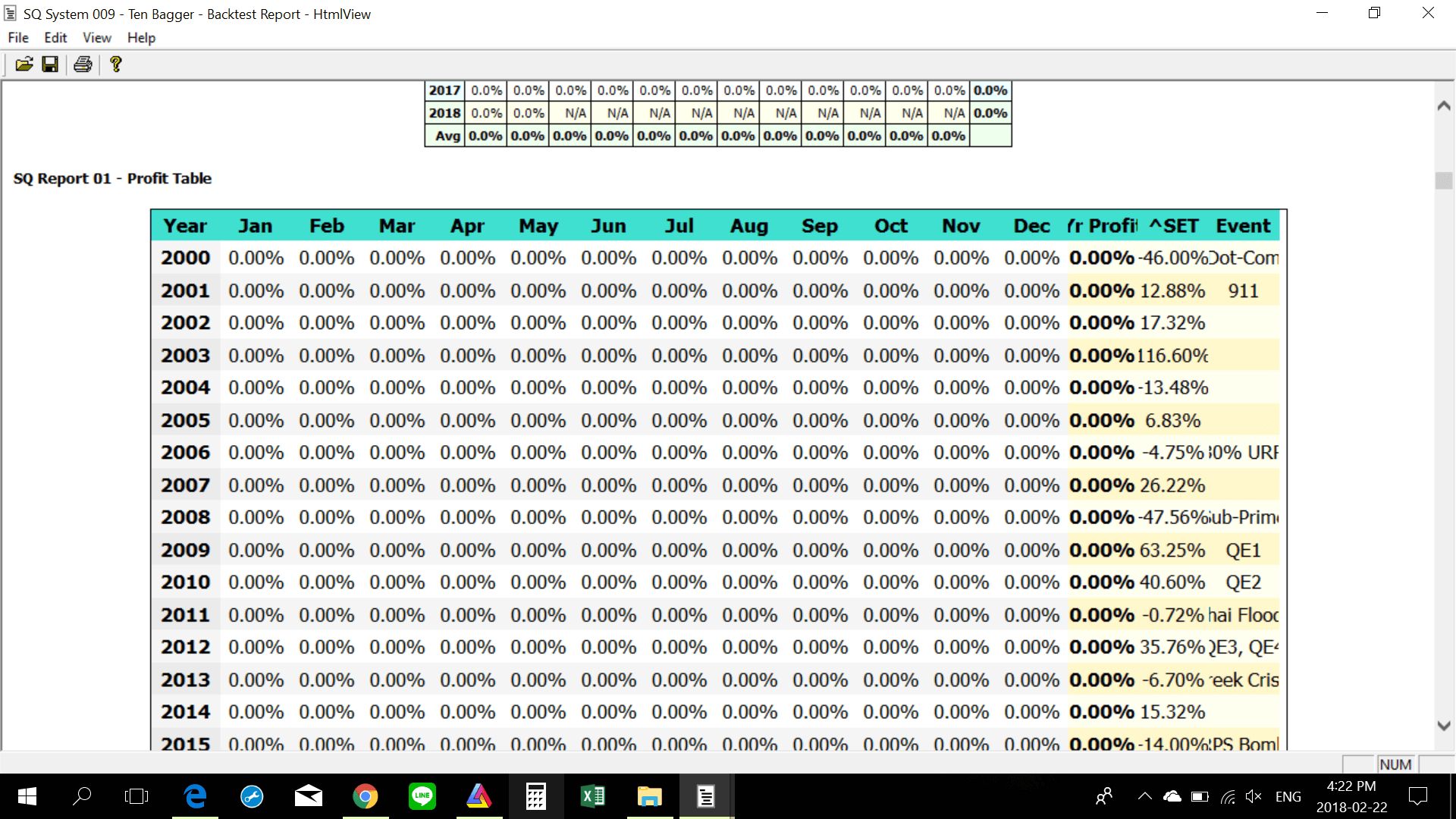The width and height of the screenshot is (1456, 819).
Task: Open the File menu
Action: [x=18, y=37]
